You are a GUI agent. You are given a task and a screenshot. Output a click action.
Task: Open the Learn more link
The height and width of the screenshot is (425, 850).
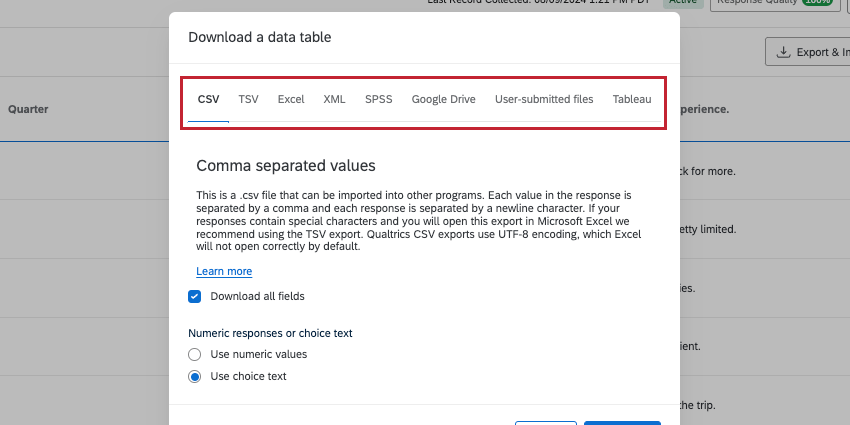[x=224, y=271]
